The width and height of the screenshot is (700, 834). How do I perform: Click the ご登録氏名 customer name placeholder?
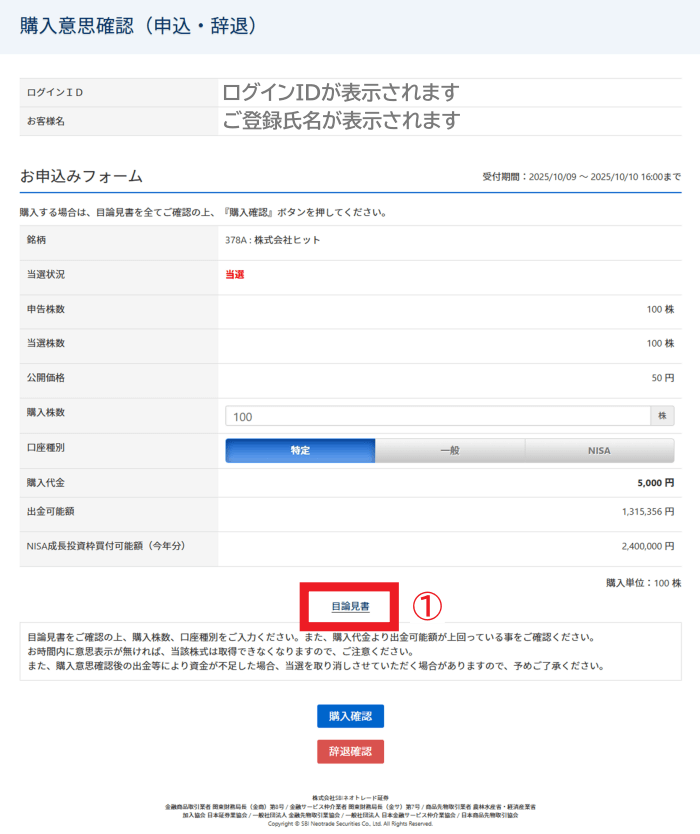point(341,121)
